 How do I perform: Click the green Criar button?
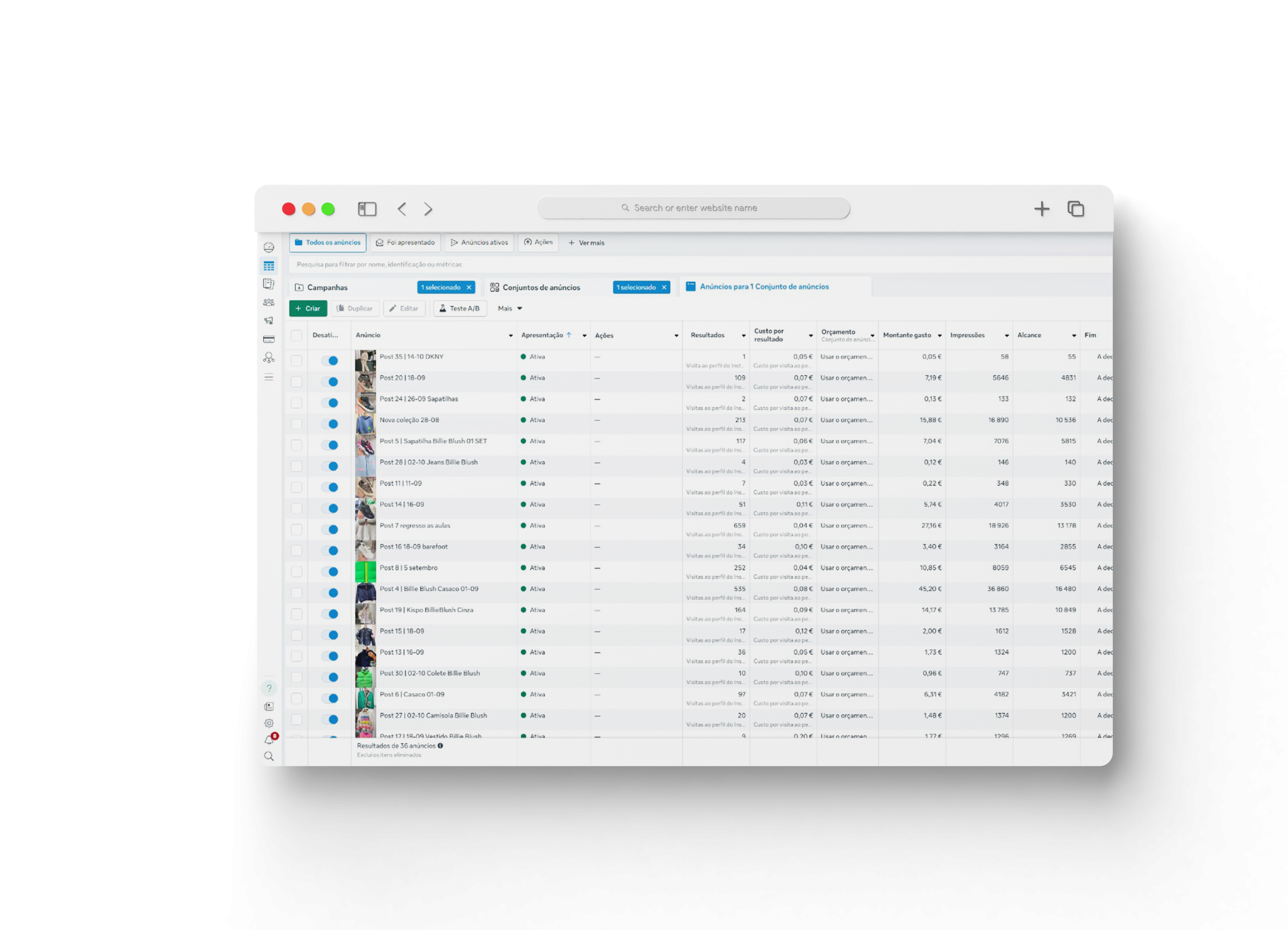pos(308,308)
